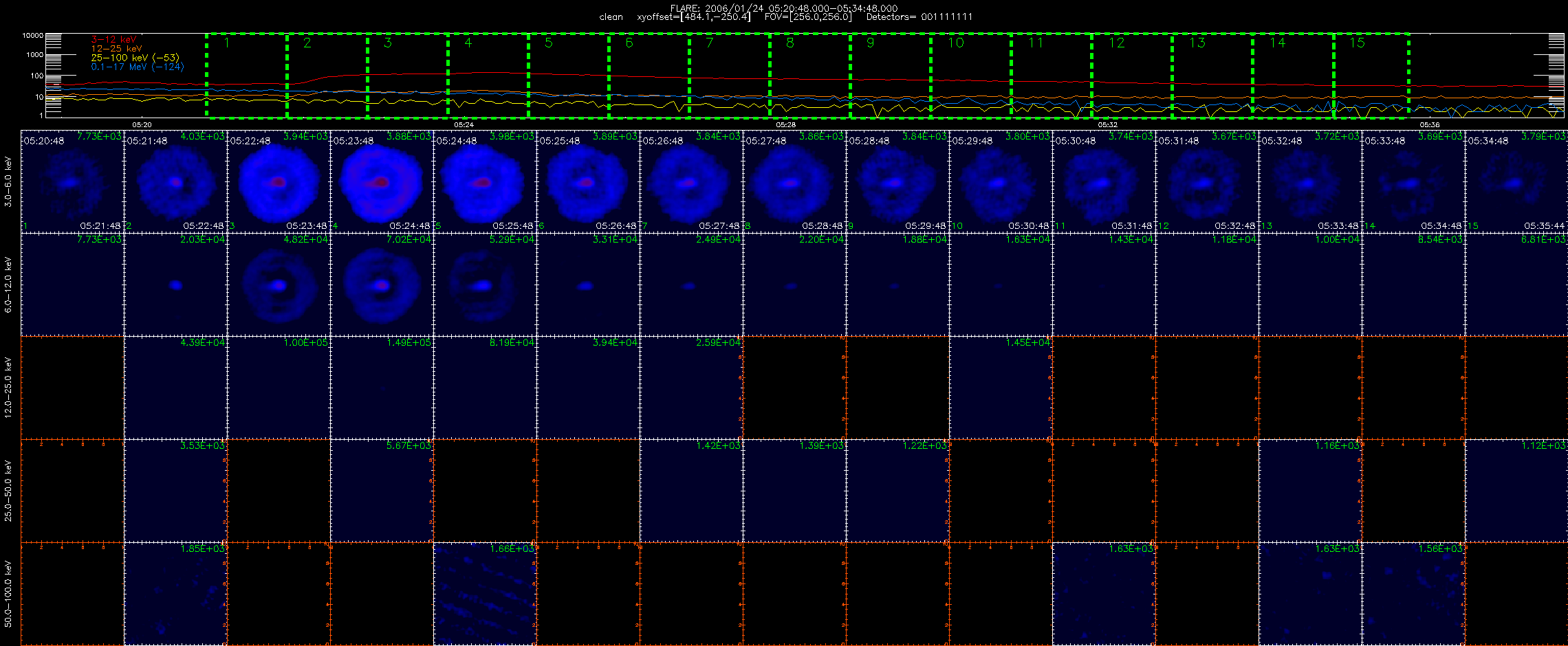
Task: Open the 50-100 keV image labeled 1.85E+03
Action: tap(175, 594)
